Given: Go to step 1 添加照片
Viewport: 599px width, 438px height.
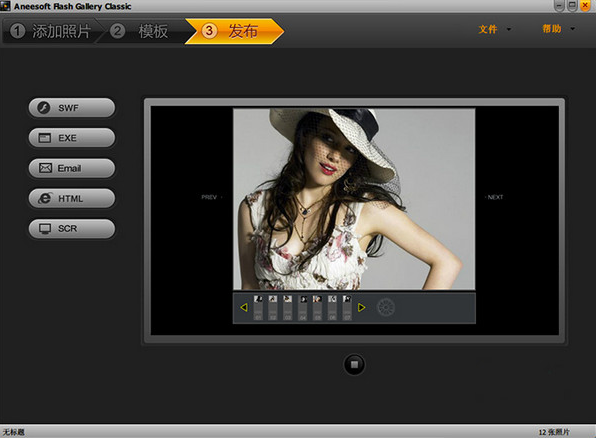Looking at the screenshot, I should click(51, 31).
